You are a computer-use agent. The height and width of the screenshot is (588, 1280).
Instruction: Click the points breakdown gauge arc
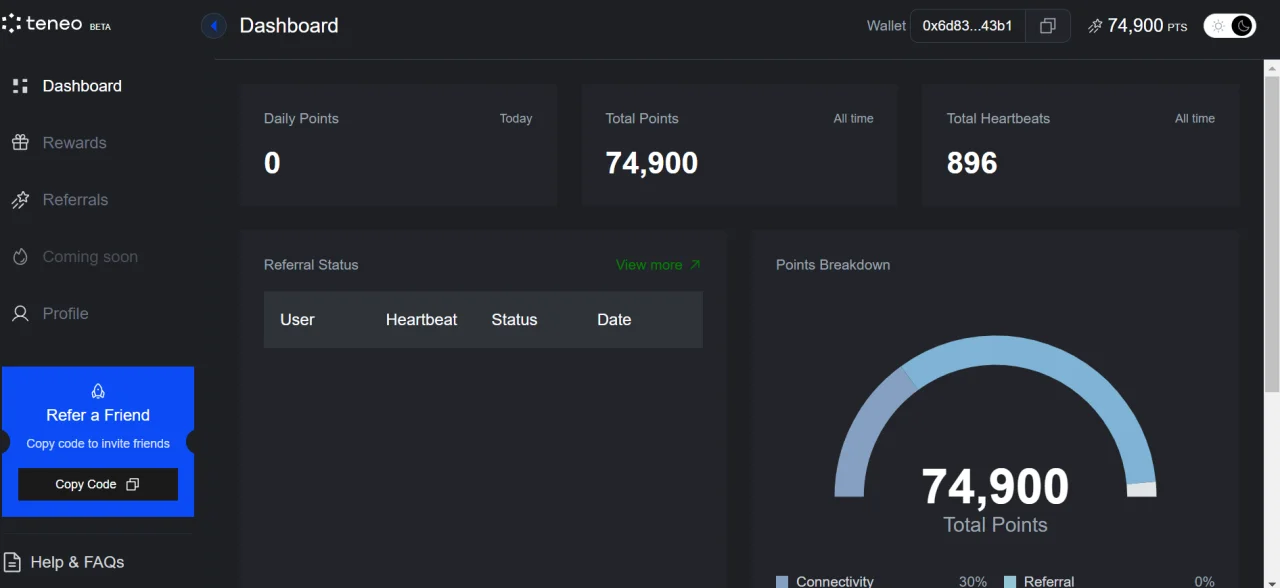coord(995,350)
